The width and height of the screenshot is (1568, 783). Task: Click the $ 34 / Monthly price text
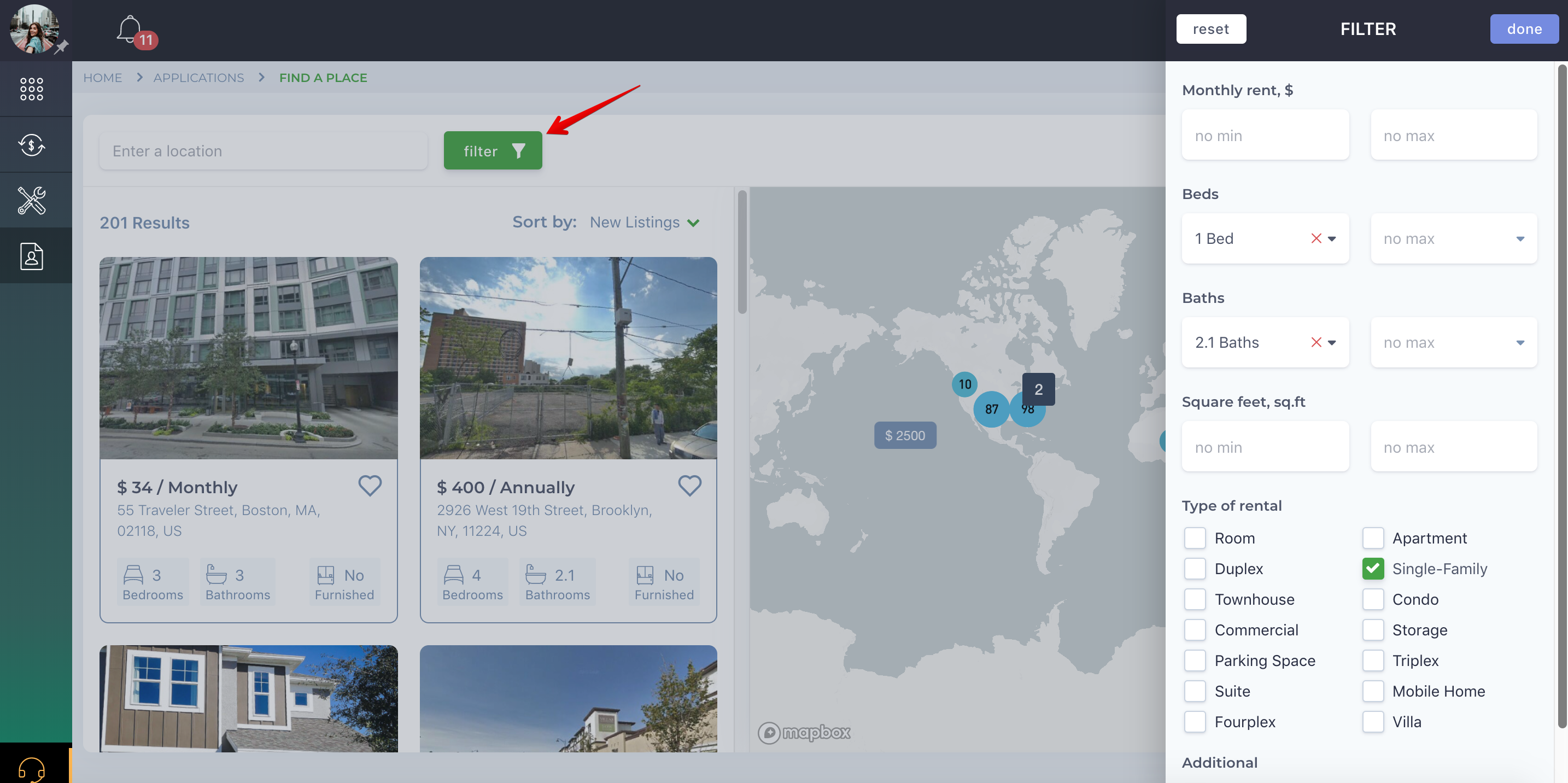click(x=177, y=487)
